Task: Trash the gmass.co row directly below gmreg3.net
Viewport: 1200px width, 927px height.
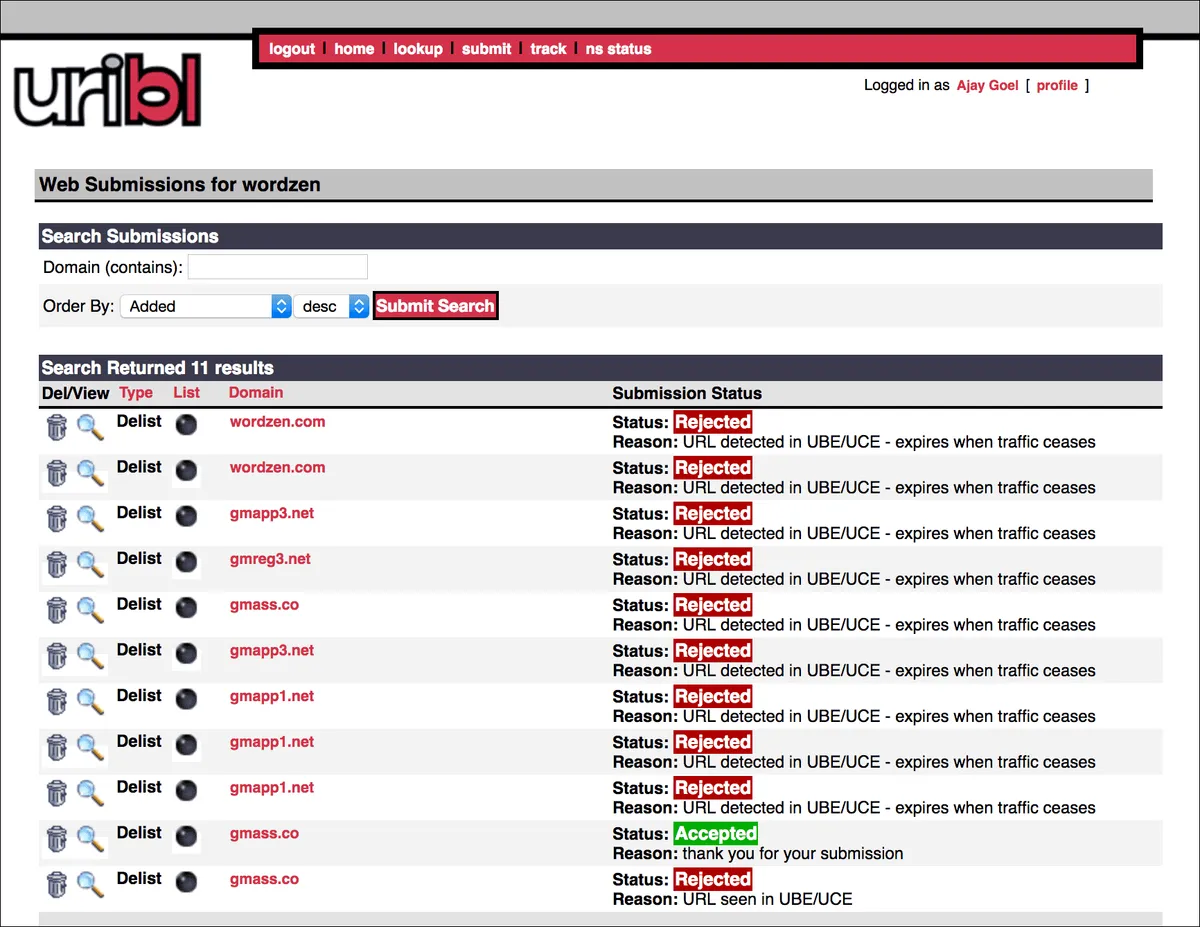Action: 57,611
